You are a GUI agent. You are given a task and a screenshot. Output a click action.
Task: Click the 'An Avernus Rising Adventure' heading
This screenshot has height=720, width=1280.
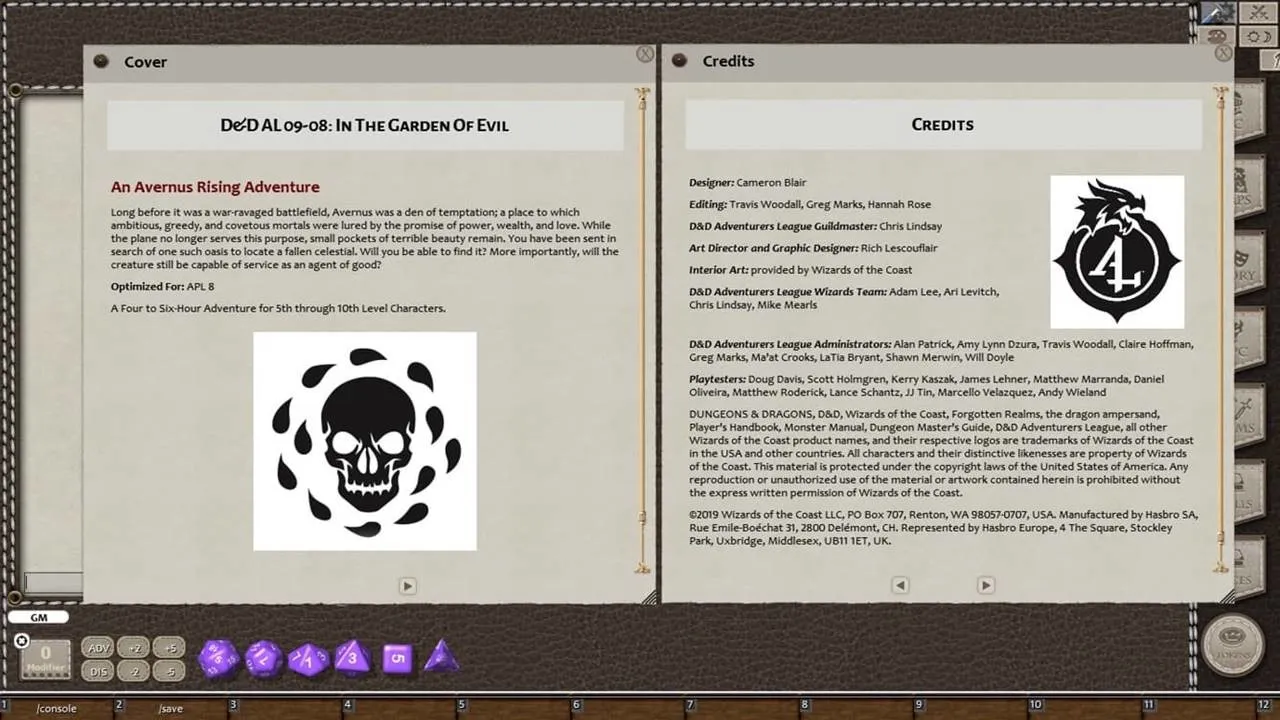point(215,187)
